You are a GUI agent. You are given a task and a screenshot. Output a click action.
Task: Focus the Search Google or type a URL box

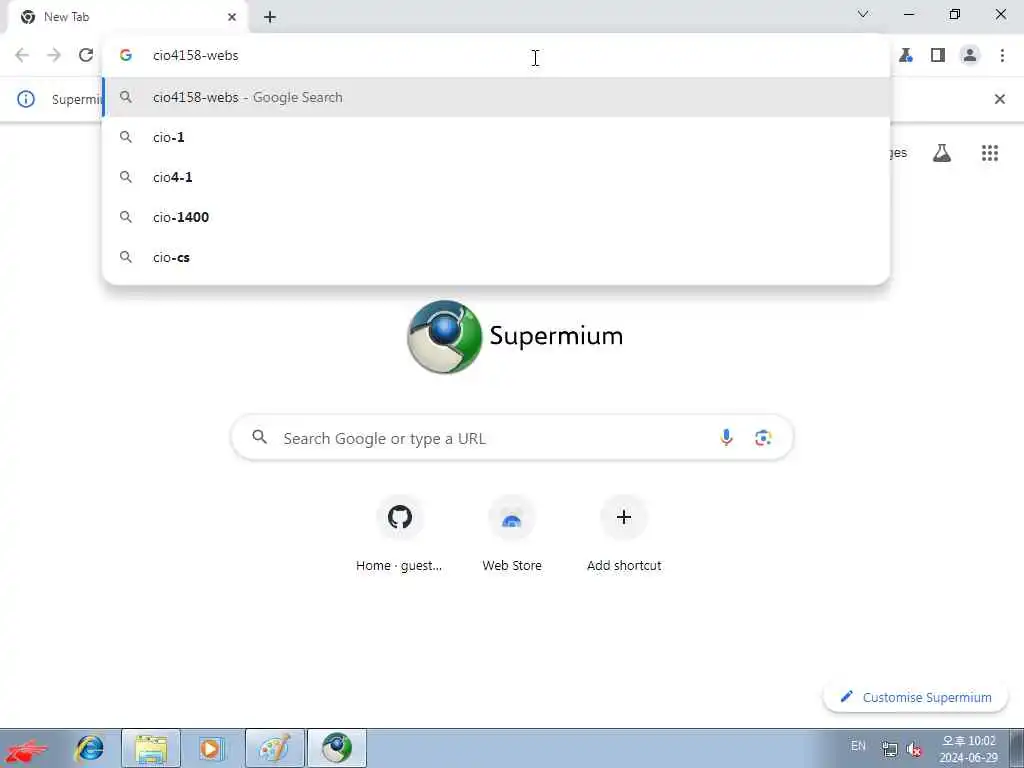[x=512, y=438]
